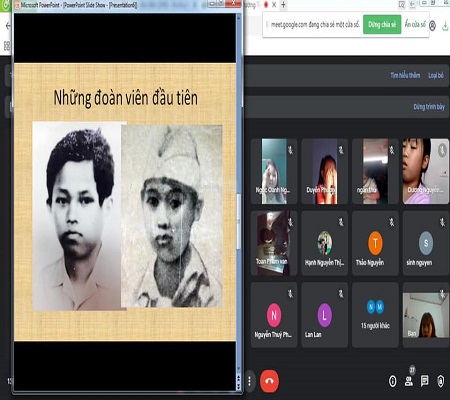This screenshot has height=400, width=450.
Task: Click the 'meet.google.com đang chia sẻ' message text
Action: click(x=315, y=24)
